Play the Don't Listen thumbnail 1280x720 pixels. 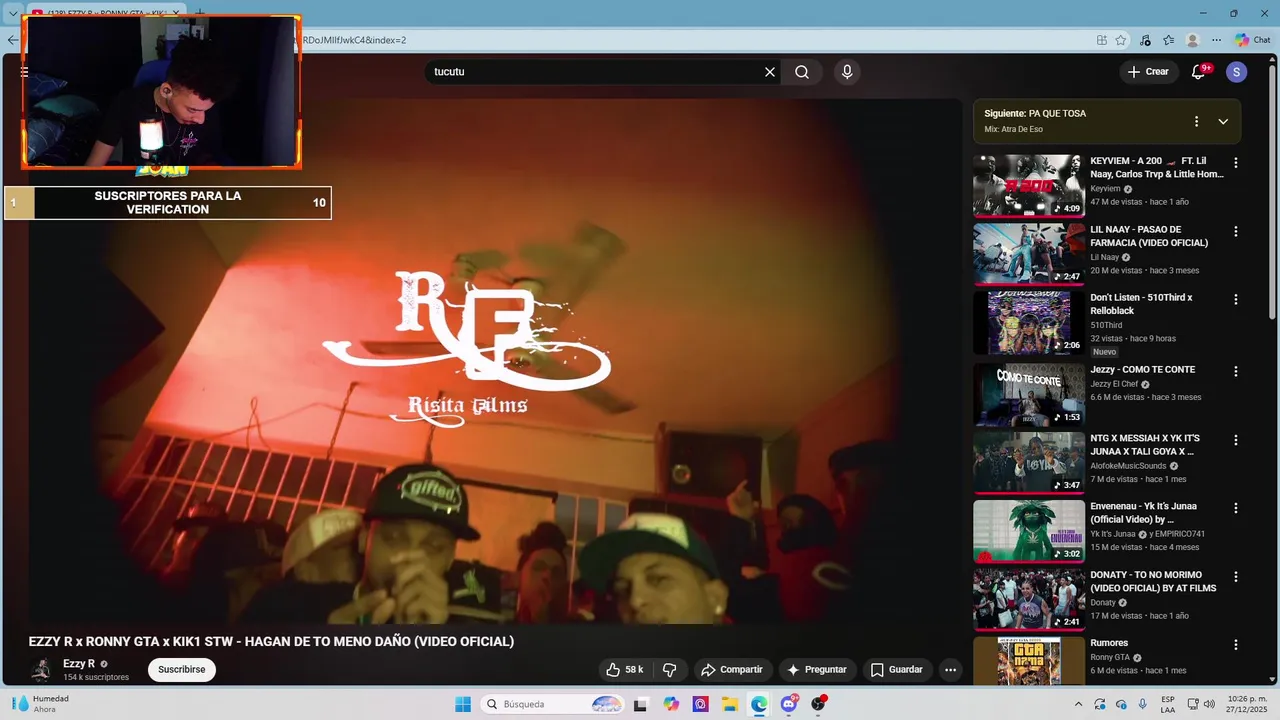[1029, 322]
